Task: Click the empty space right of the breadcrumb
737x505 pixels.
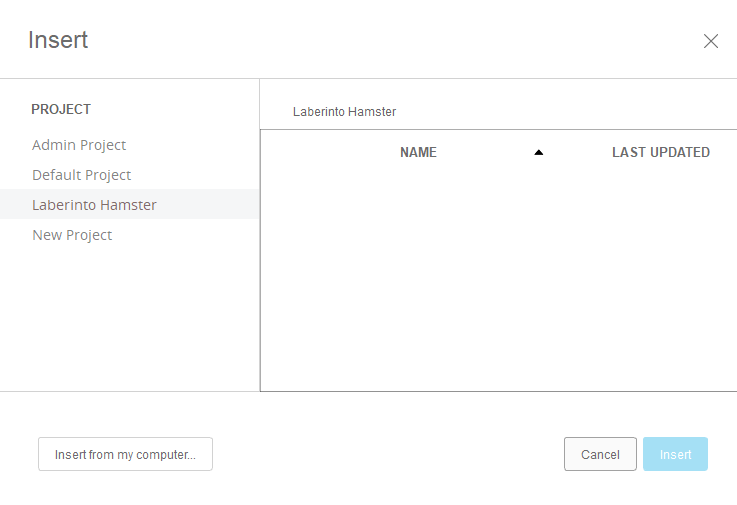Action: (x=560, y=112)
